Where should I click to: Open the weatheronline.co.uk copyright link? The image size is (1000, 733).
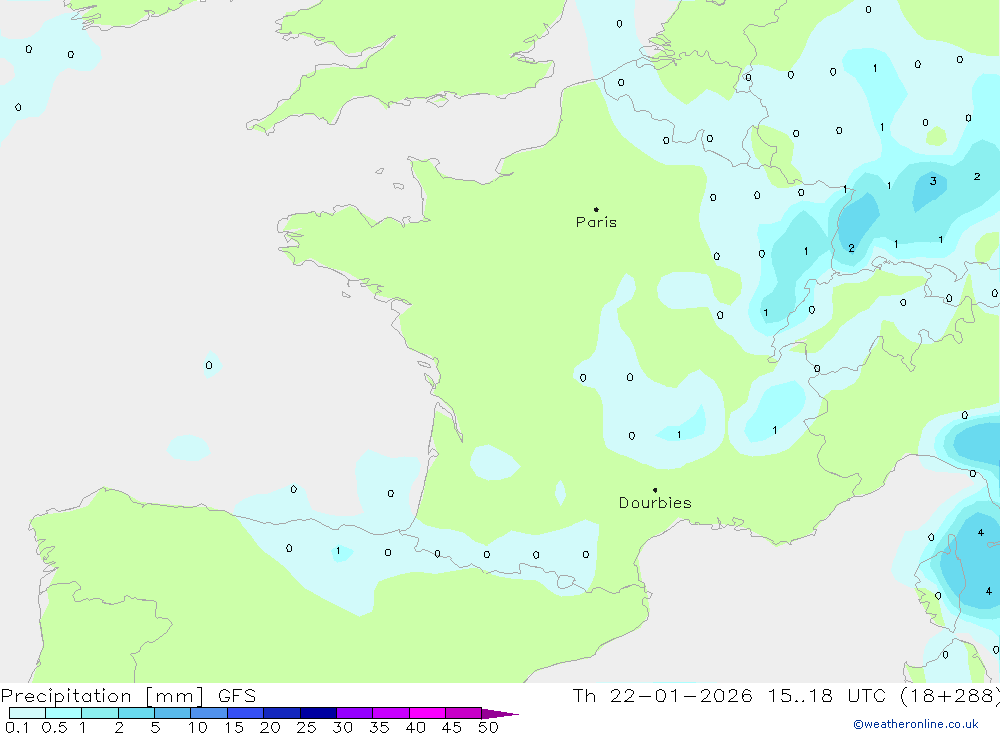[x=916, y=724]
